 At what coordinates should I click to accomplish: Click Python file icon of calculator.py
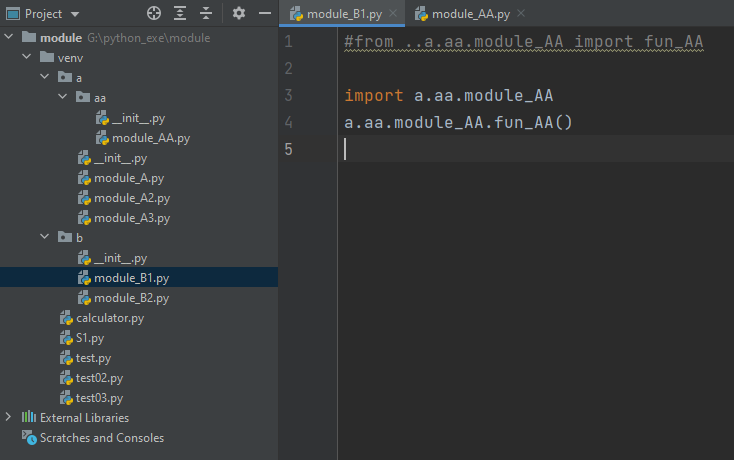(x=66, y=318)
